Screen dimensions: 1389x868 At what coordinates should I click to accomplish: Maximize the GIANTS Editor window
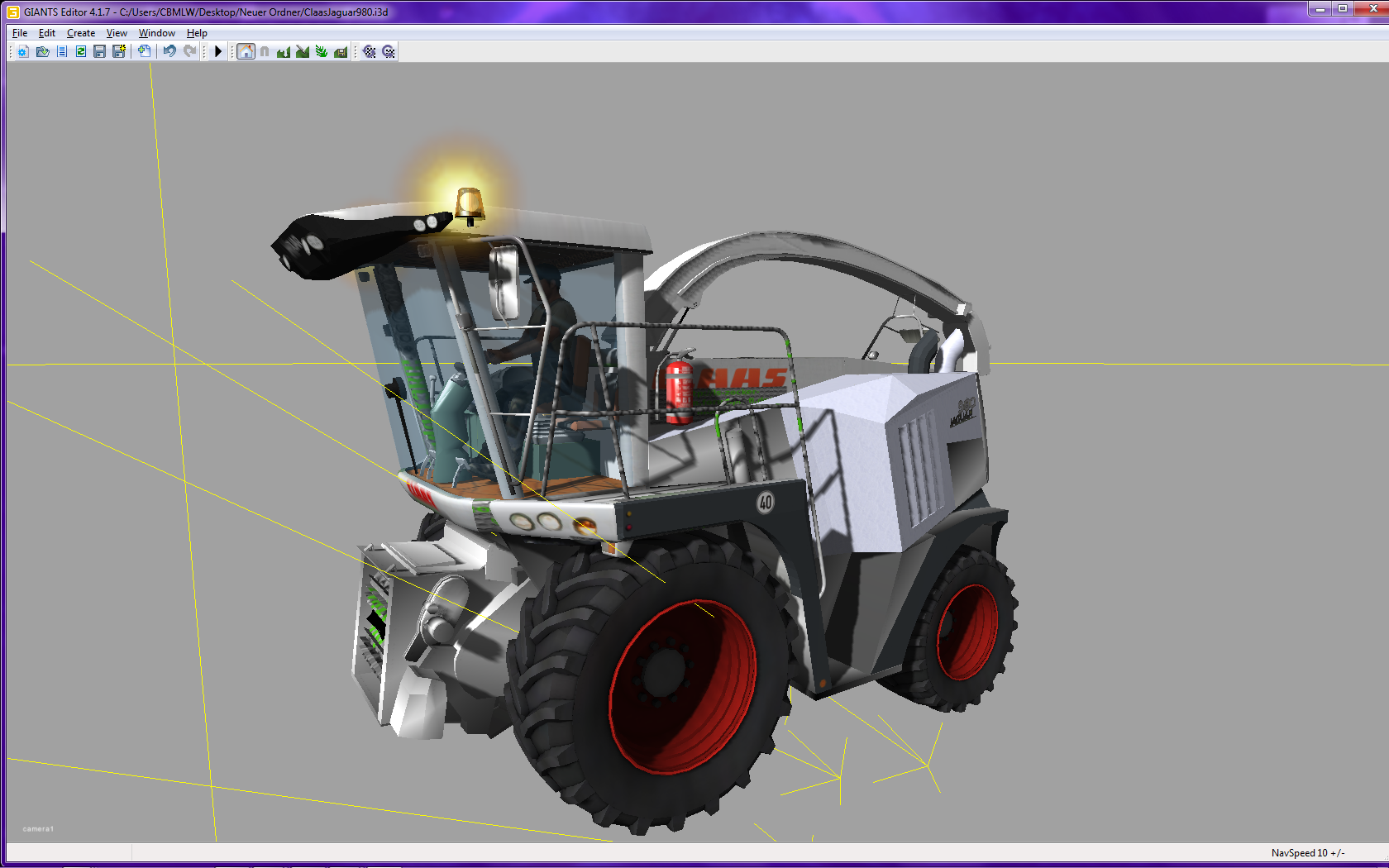tap(1343, 9)
